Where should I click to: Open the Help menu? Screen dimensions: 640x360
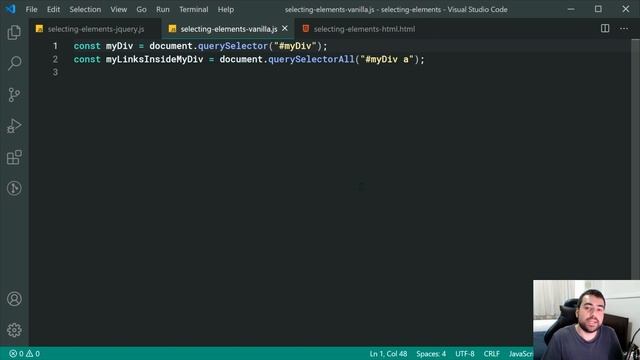coord(225,9)
